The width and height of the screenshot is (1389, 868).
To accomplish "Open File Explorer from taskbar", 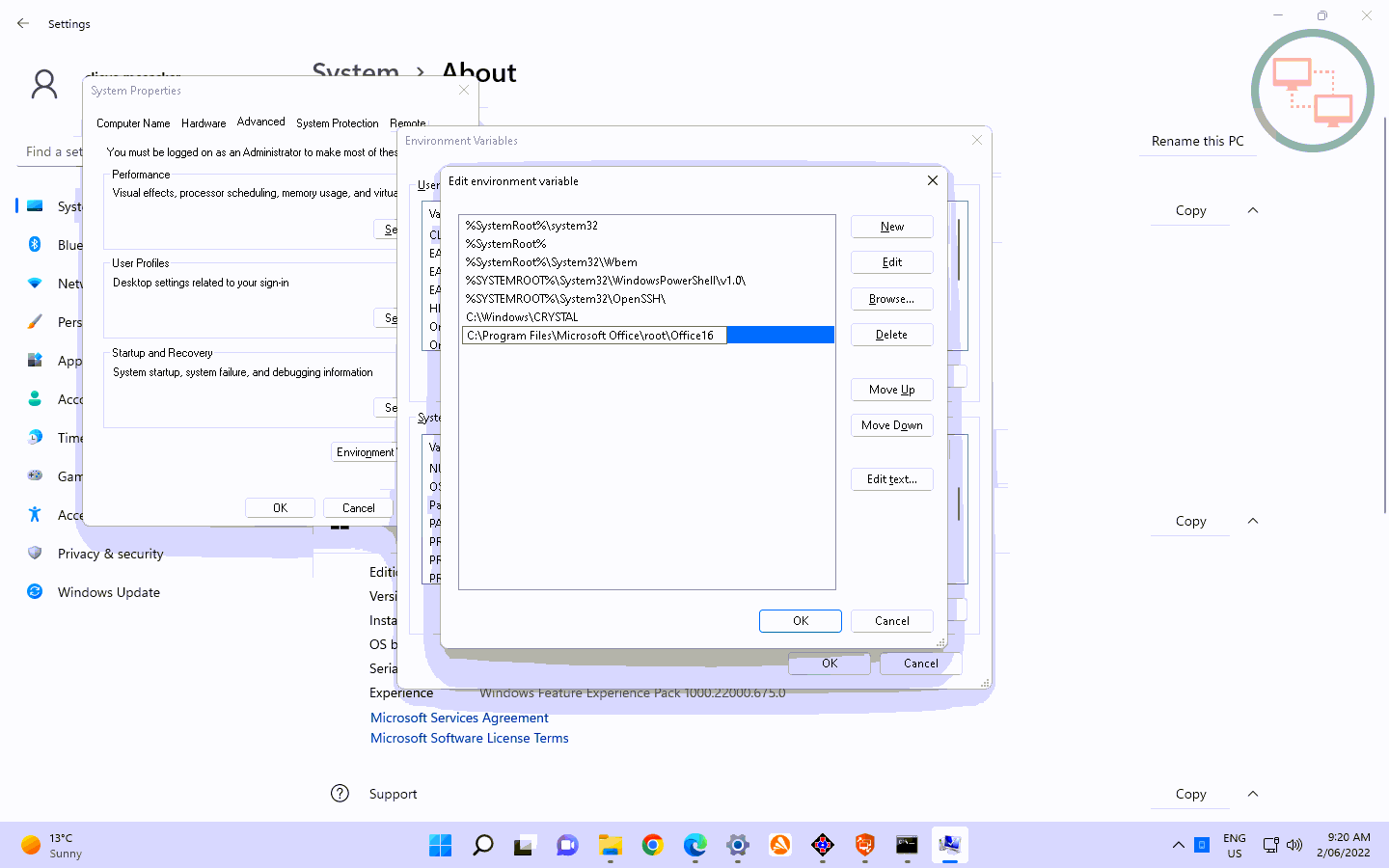I will pos(610,846).
